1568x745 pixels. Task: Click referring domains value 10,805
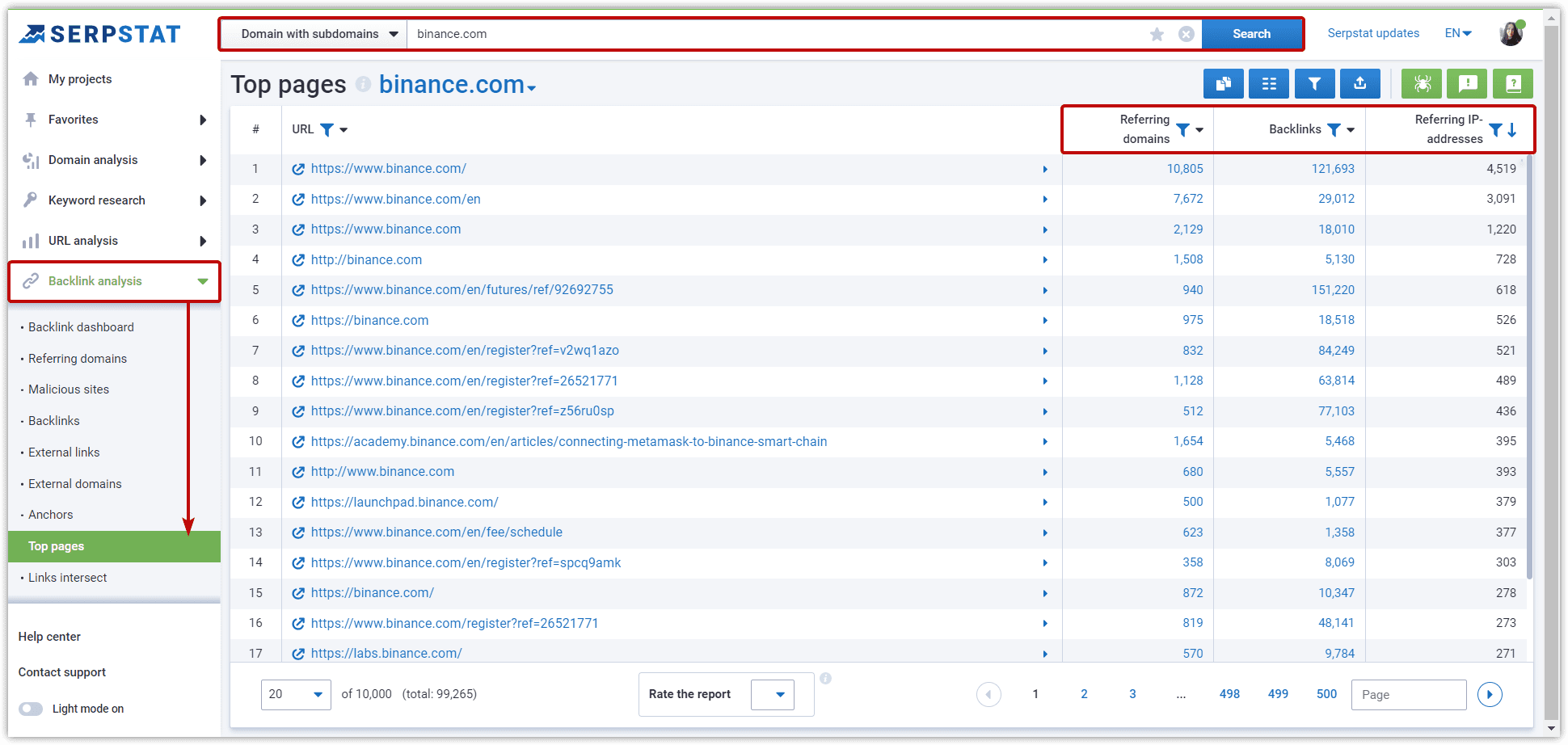[1185, 169]
